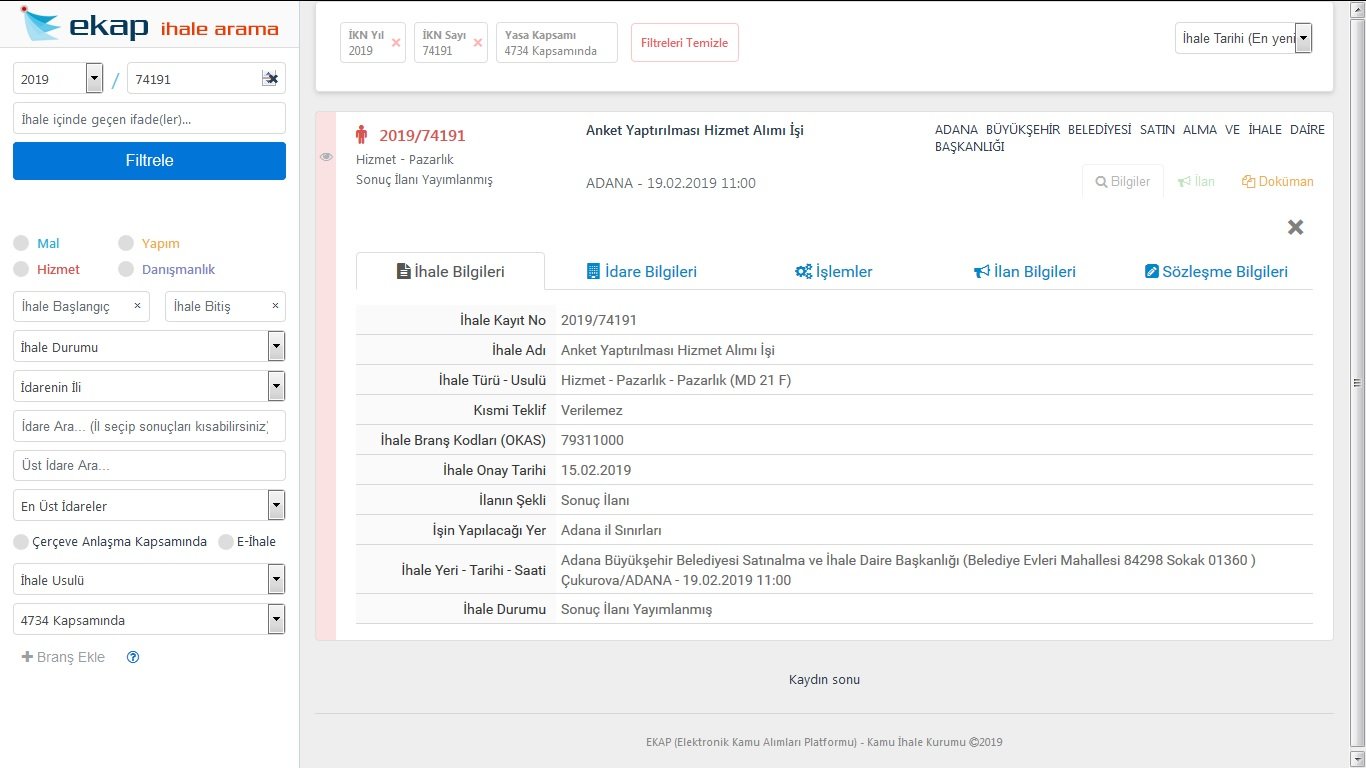The width and height of the screenshot is (1366, 768).
Task: Open the Doküman button
Action: (1278, 181)
